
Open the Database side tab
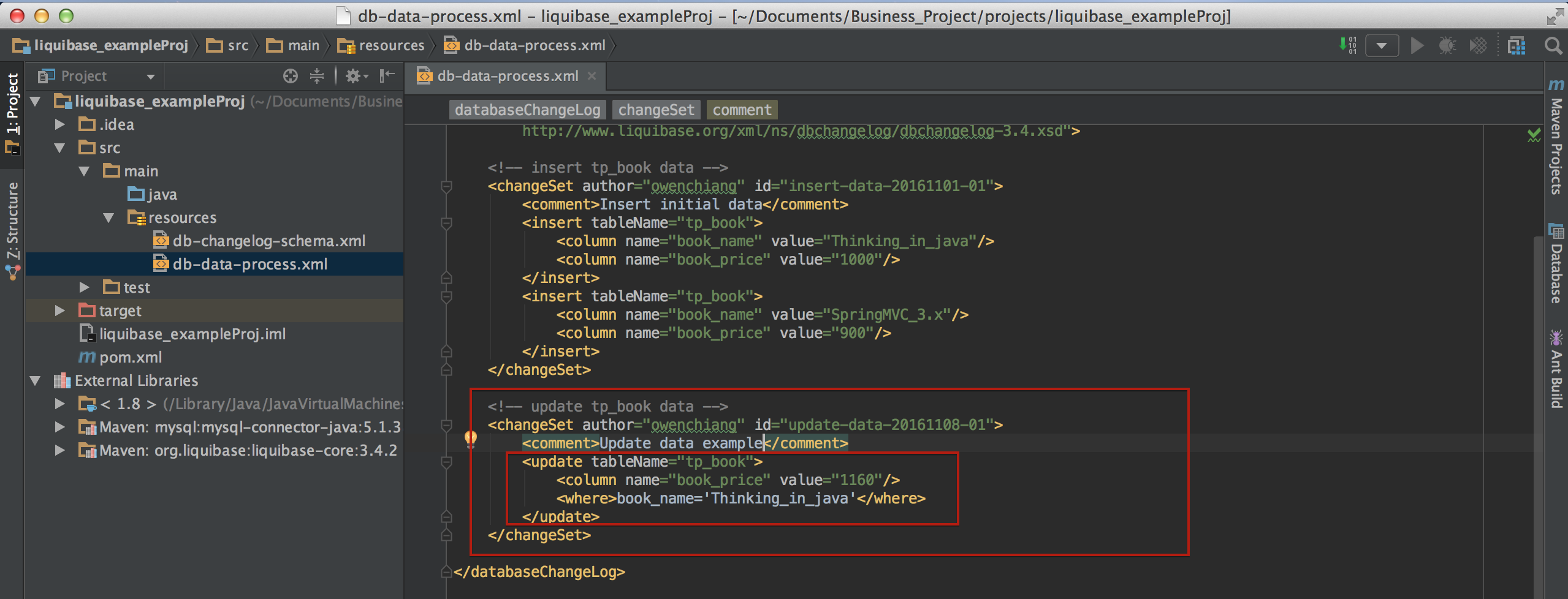1556,264
